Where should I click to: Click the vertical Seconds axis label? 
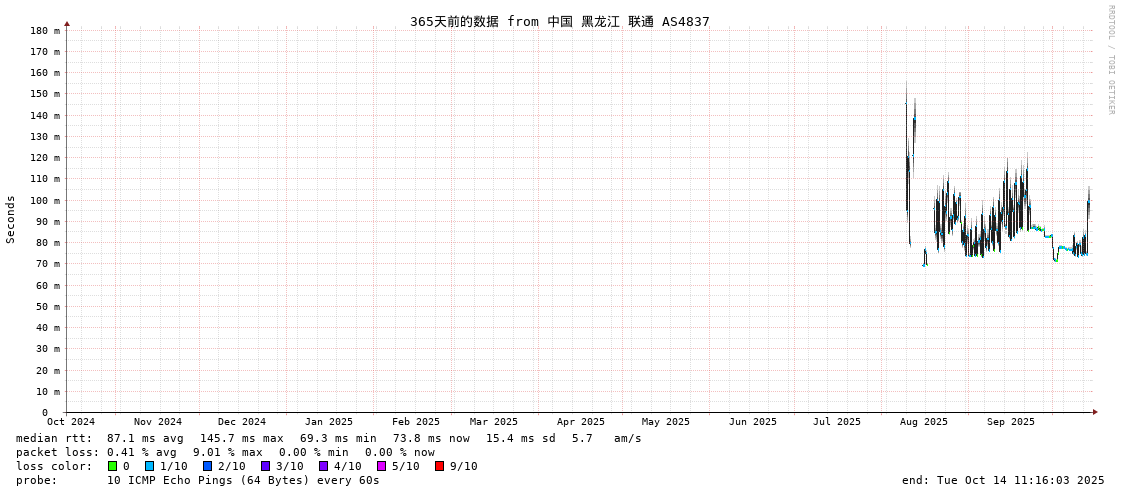point(11,219)
